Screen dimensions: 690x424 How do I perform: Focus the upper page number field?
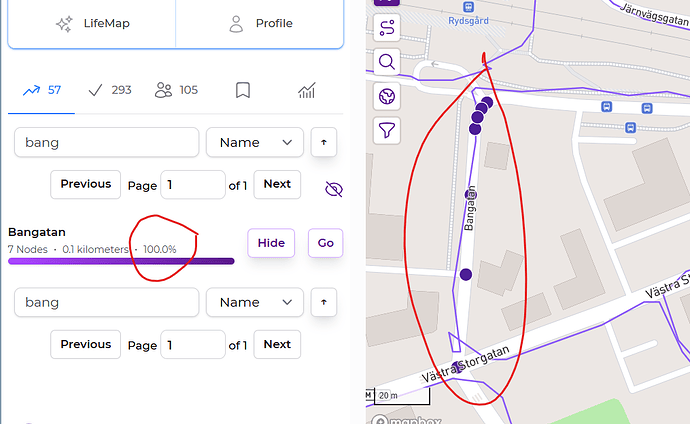tap(193, 185)
